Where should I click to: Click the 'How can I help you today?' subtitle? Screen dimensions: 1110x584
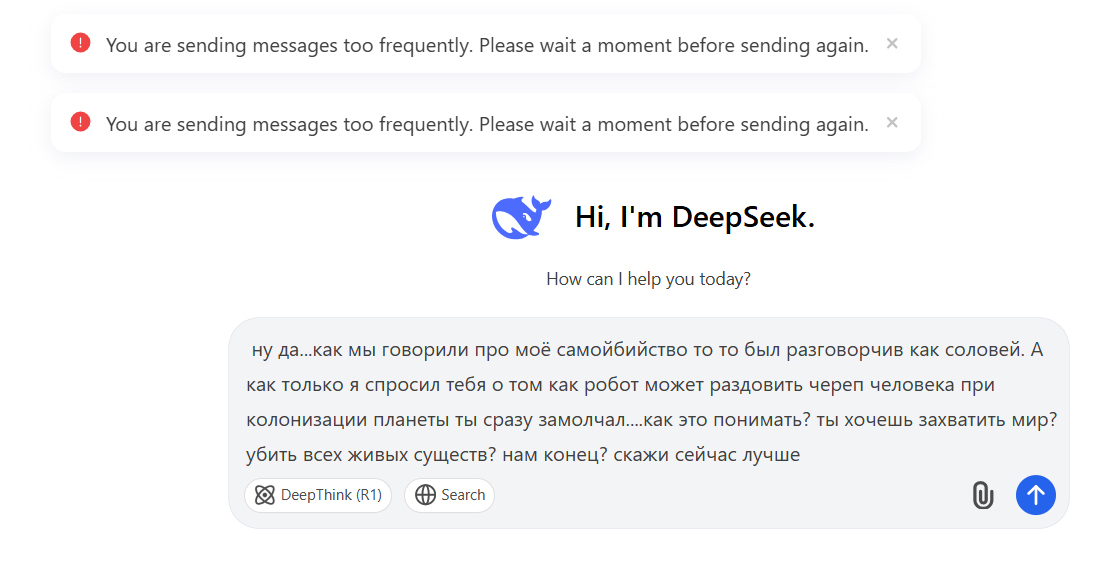coord(648,279)
